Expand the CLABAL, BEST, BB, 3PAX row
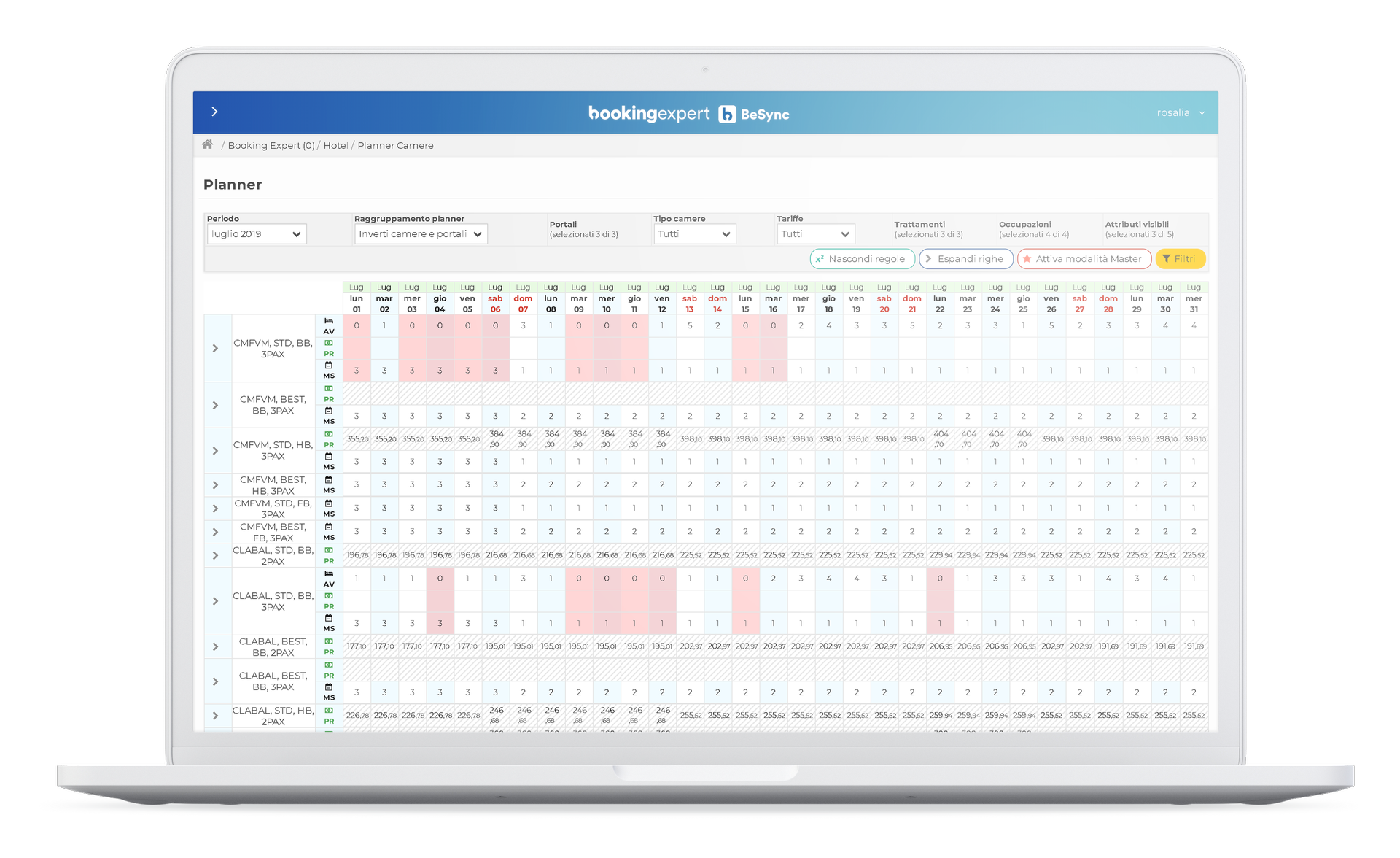This screenshot has height=858, width=1400. click(x=216, y=681)
